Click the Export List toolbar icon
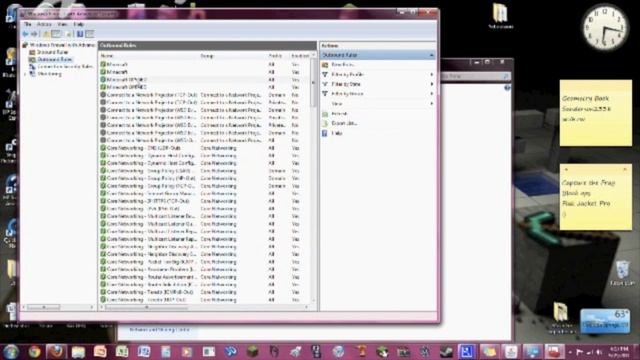The image size is (640, 360). coord(69,34)
